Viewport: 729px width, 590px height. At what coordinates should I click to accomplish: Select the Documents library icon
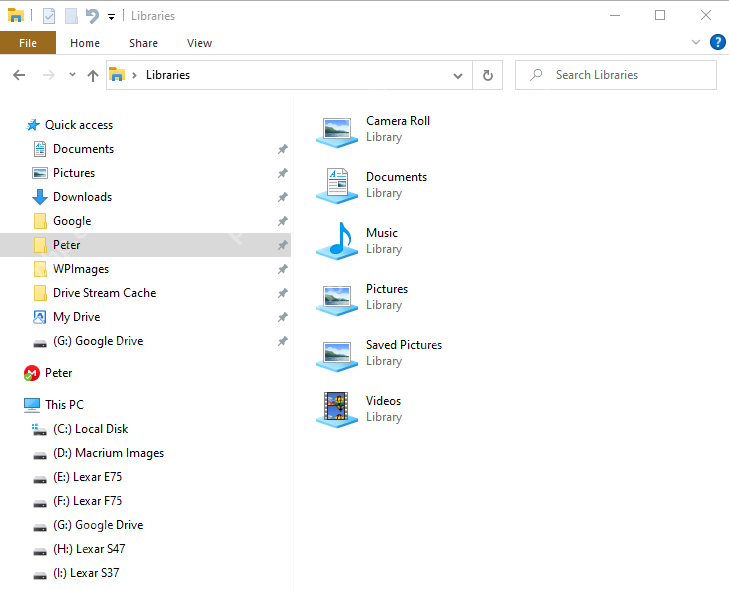click(x=337, y=186)
